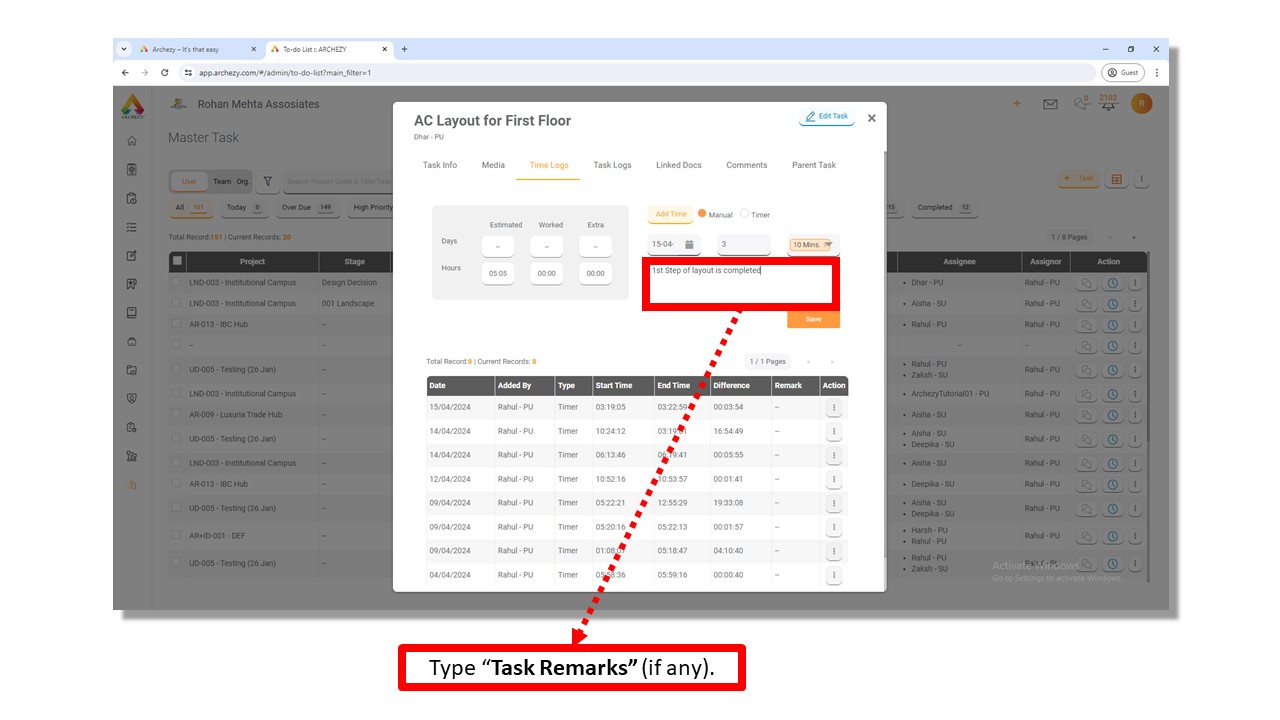Select the Timer radio option

point(744,214)
